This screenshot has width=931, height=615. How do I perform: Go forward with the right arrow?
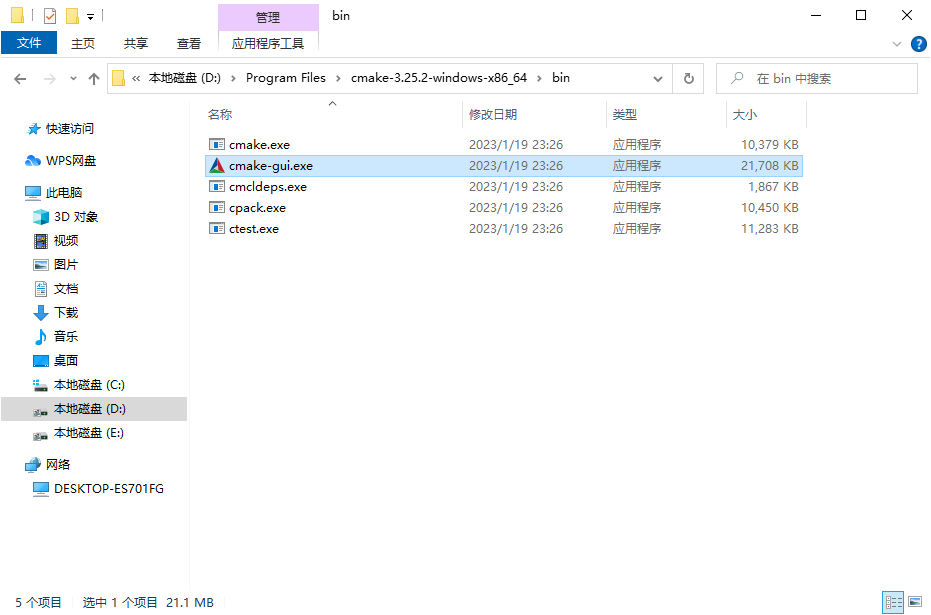(50, 78)
